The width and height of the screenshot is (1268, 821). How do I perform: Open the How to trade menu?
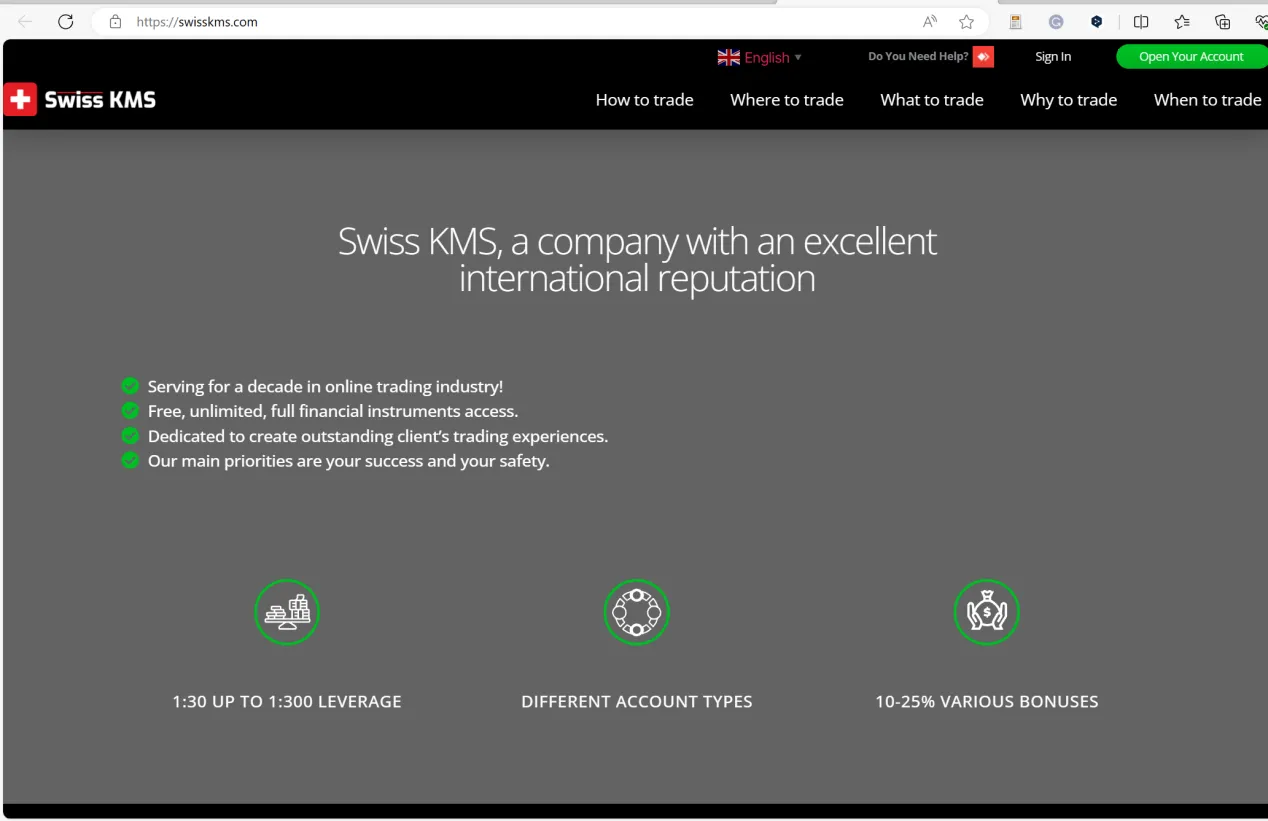click(x=645, y=100)
